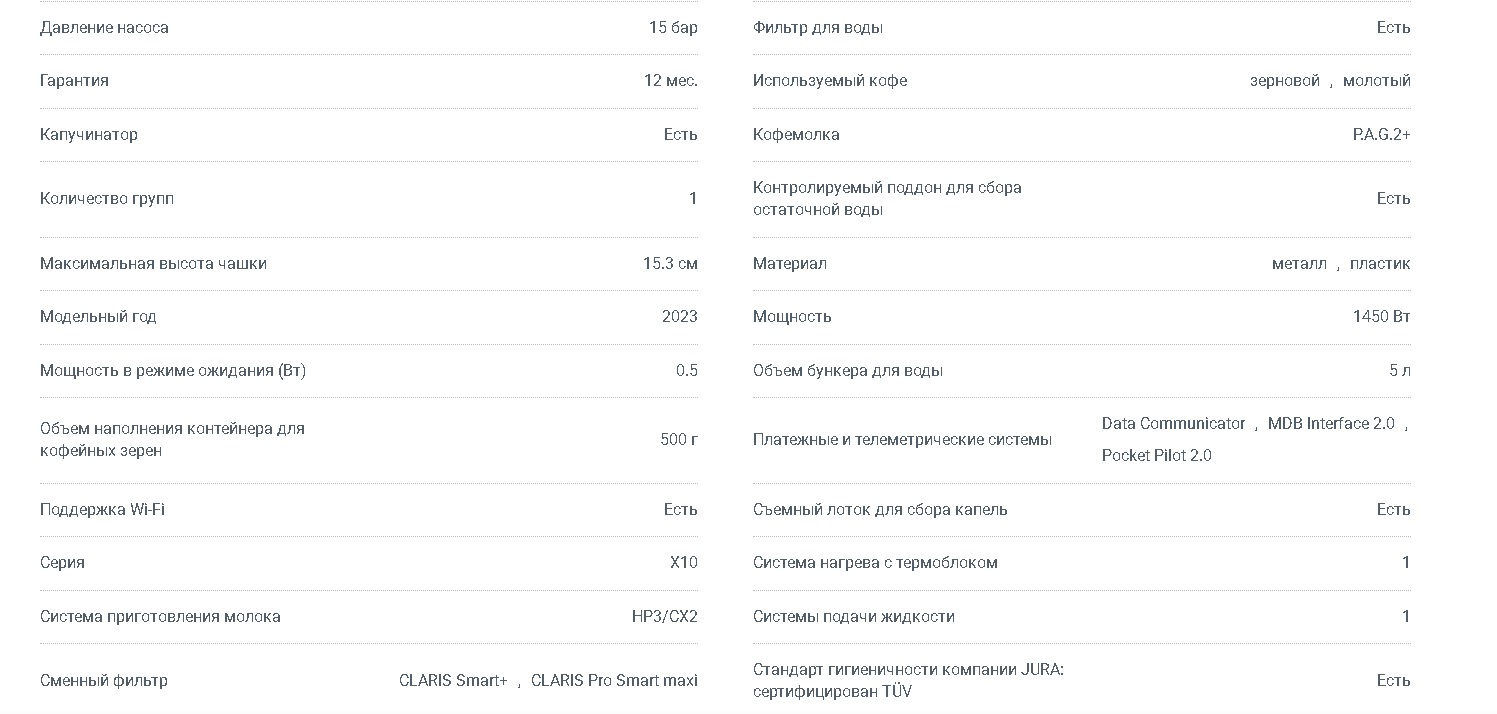This screenshot has height=714, width=1497.
Task: Click the металл material value
Action: pos(1299,264)
